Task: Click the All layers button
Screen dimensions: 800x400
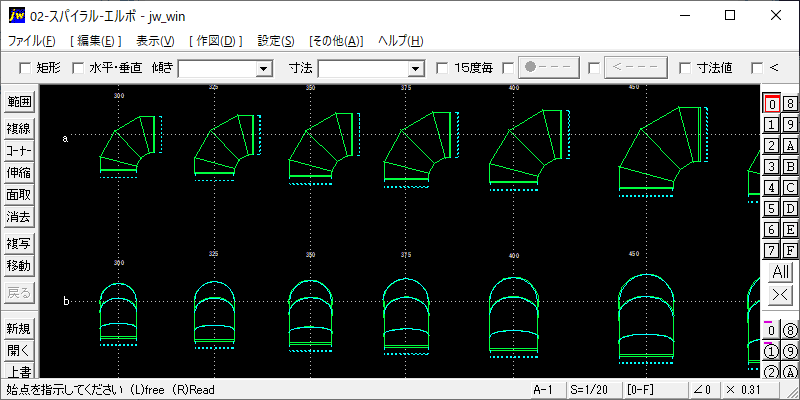Action: (x=781, y=272)
